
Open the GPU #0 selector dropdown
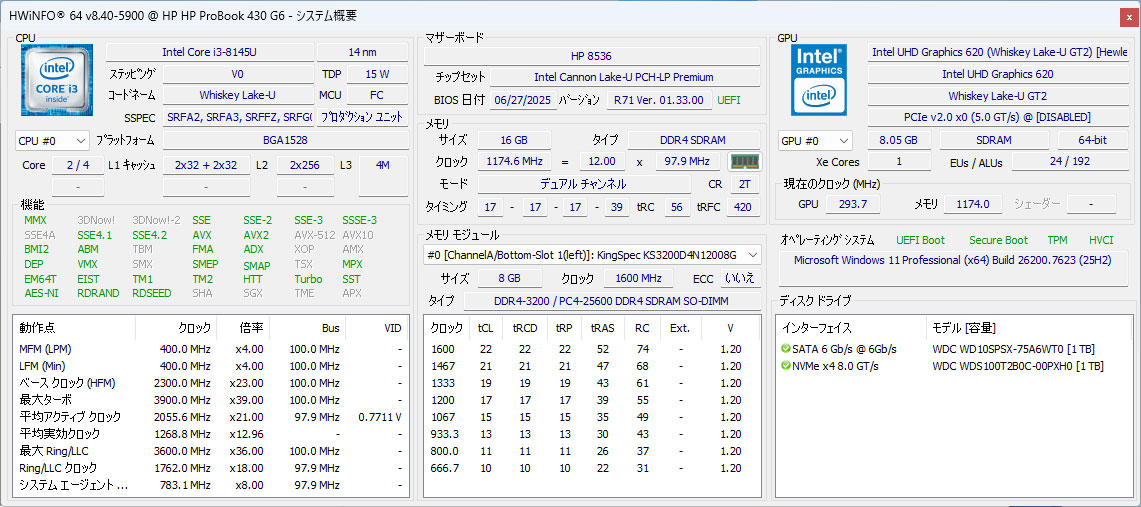click(815, 141)
